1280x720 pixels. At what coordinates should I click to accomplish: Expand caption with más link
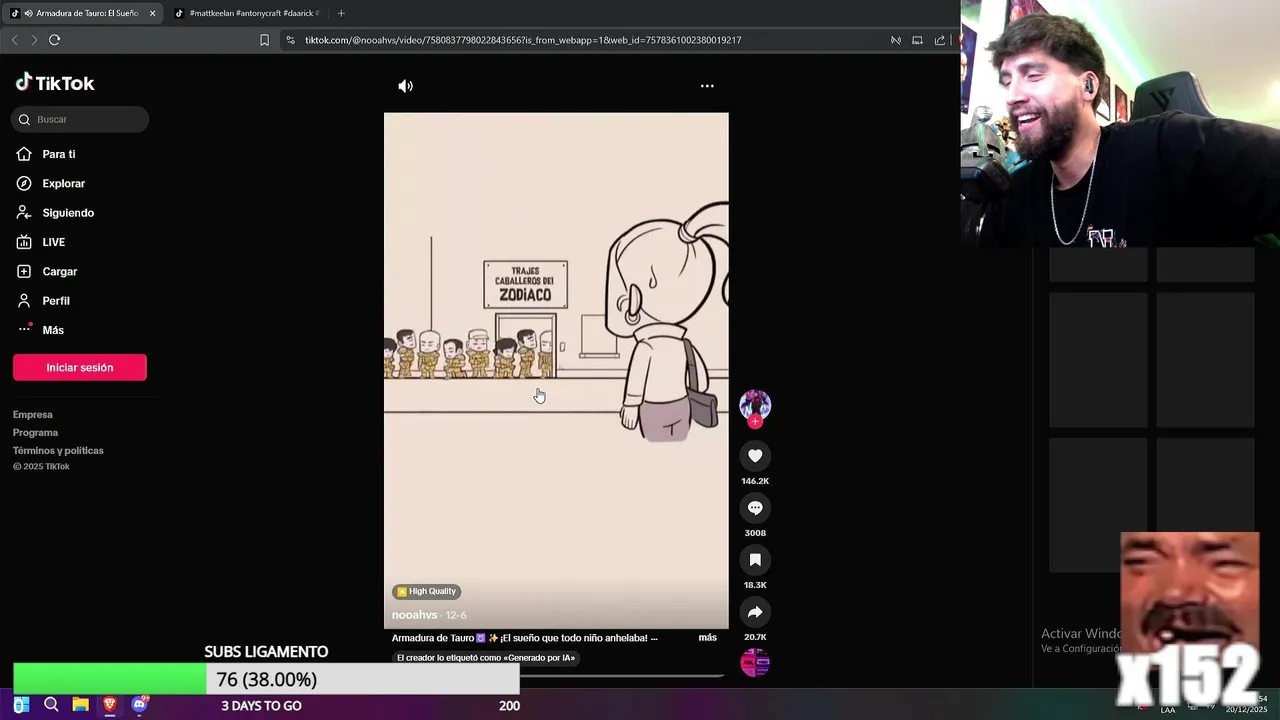707,638
